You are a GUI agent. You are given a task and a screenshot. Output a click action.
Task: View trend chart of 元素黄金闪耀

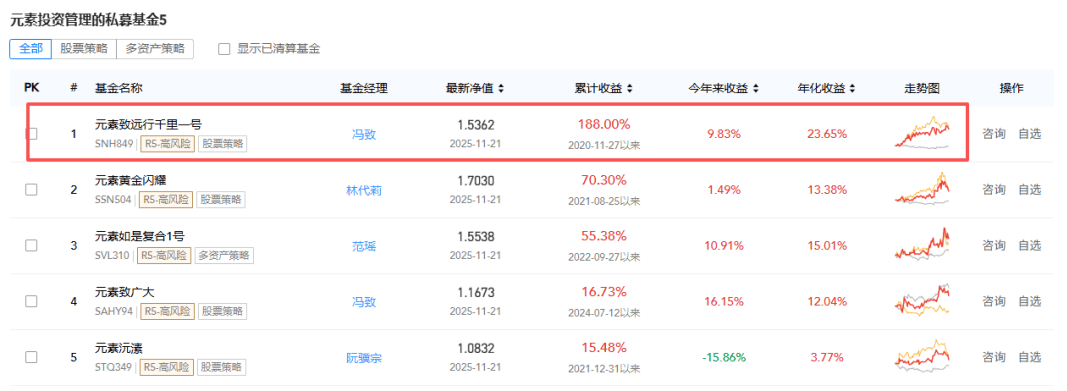click(x=922, y=188)
